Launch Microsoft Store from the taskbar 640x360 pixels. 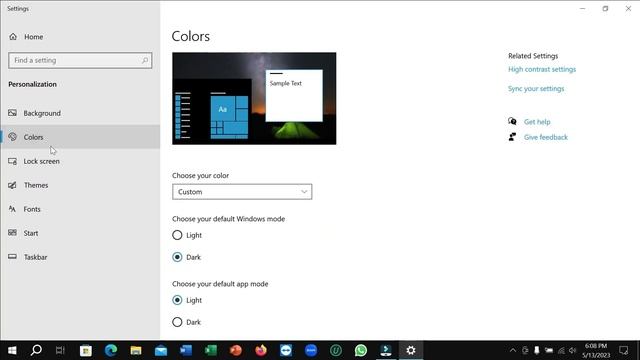(x=86, y=350)
